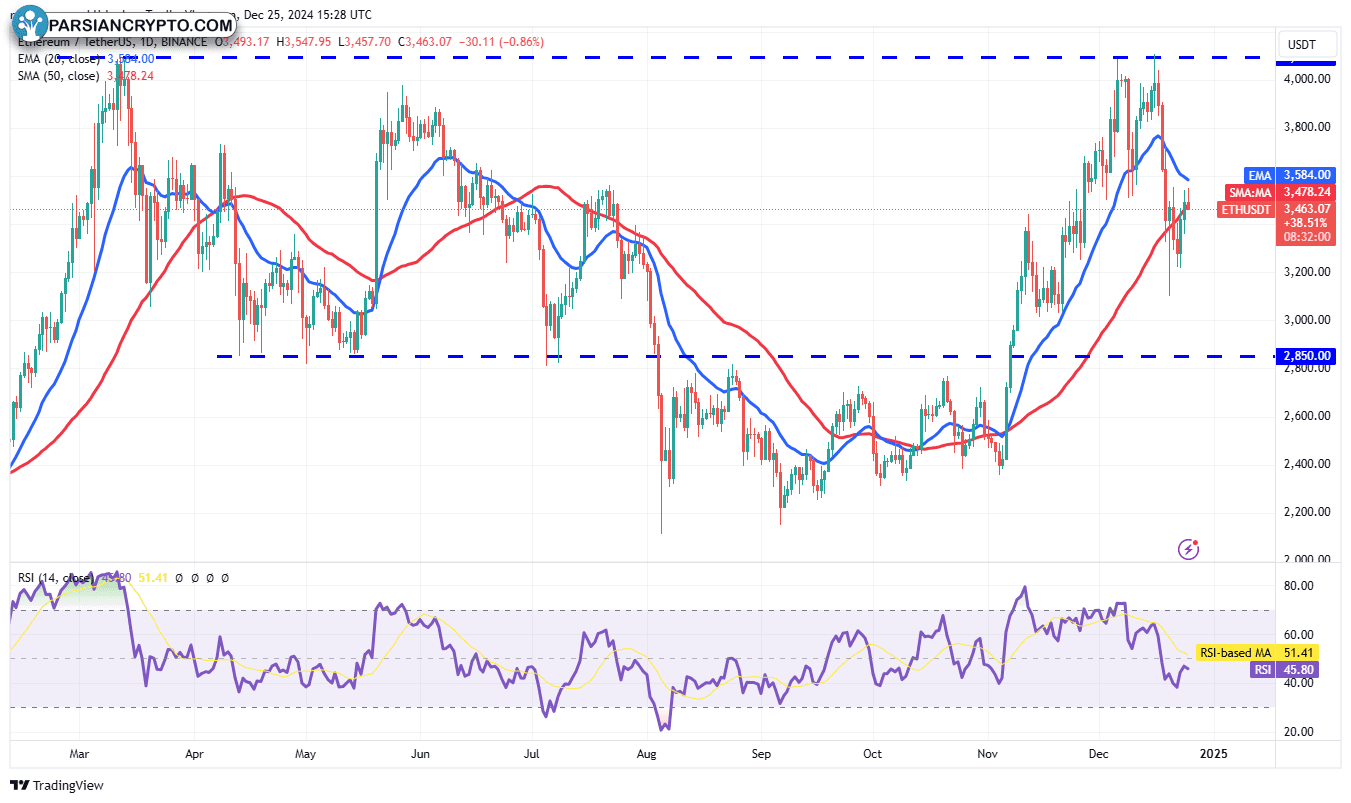This screenshot has height=803, width=1351.
Task: Click the SMA value 3,478.24
Action: pos(1306,192)
